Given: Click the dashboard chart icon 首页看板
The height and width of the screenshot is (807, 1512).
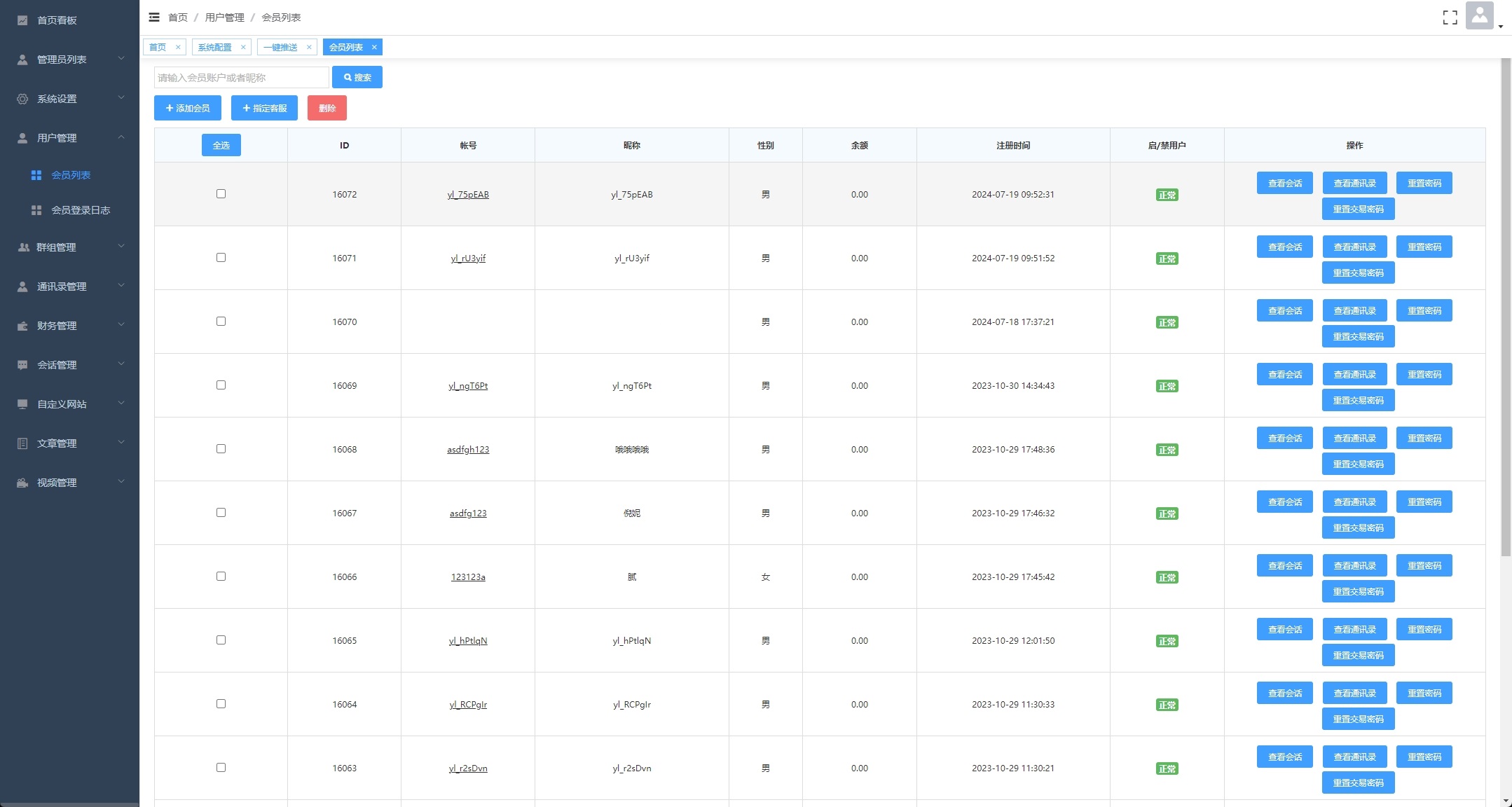Looking at the screenshot, I should click(x=22, y=20).
